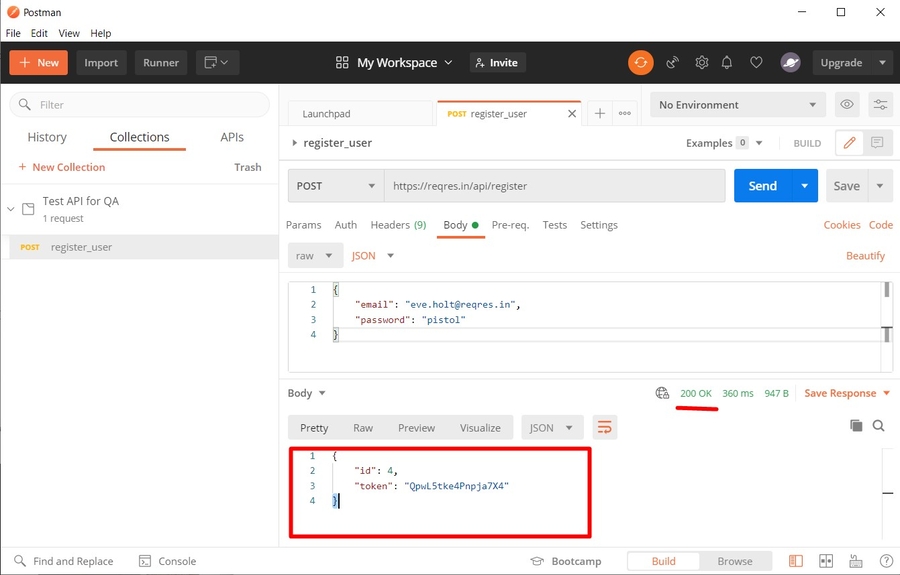Open the No Environment dropdown

[x=737, y=105]
